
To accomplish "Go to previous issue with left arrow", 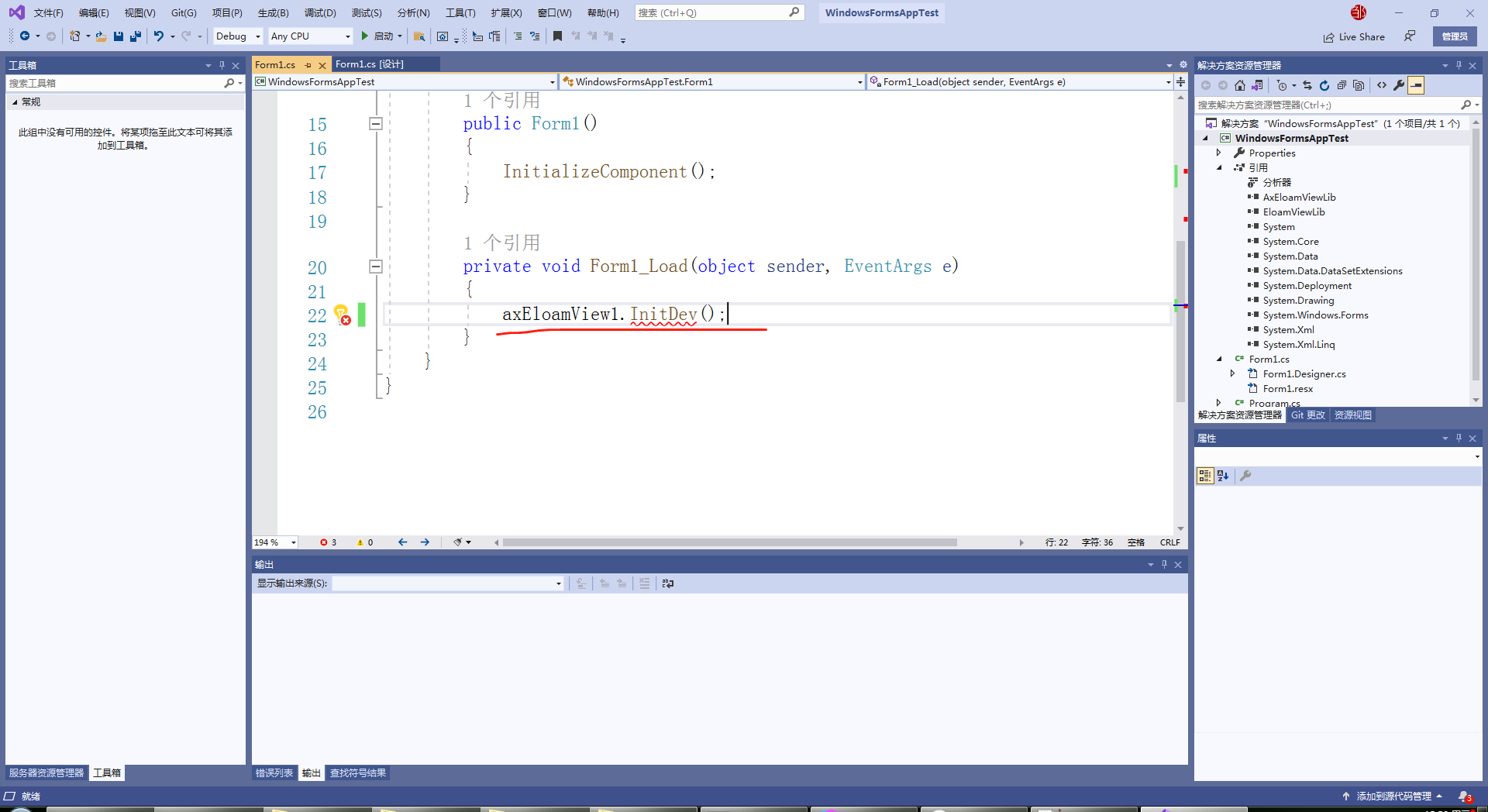I will click(x=402, y=542).
